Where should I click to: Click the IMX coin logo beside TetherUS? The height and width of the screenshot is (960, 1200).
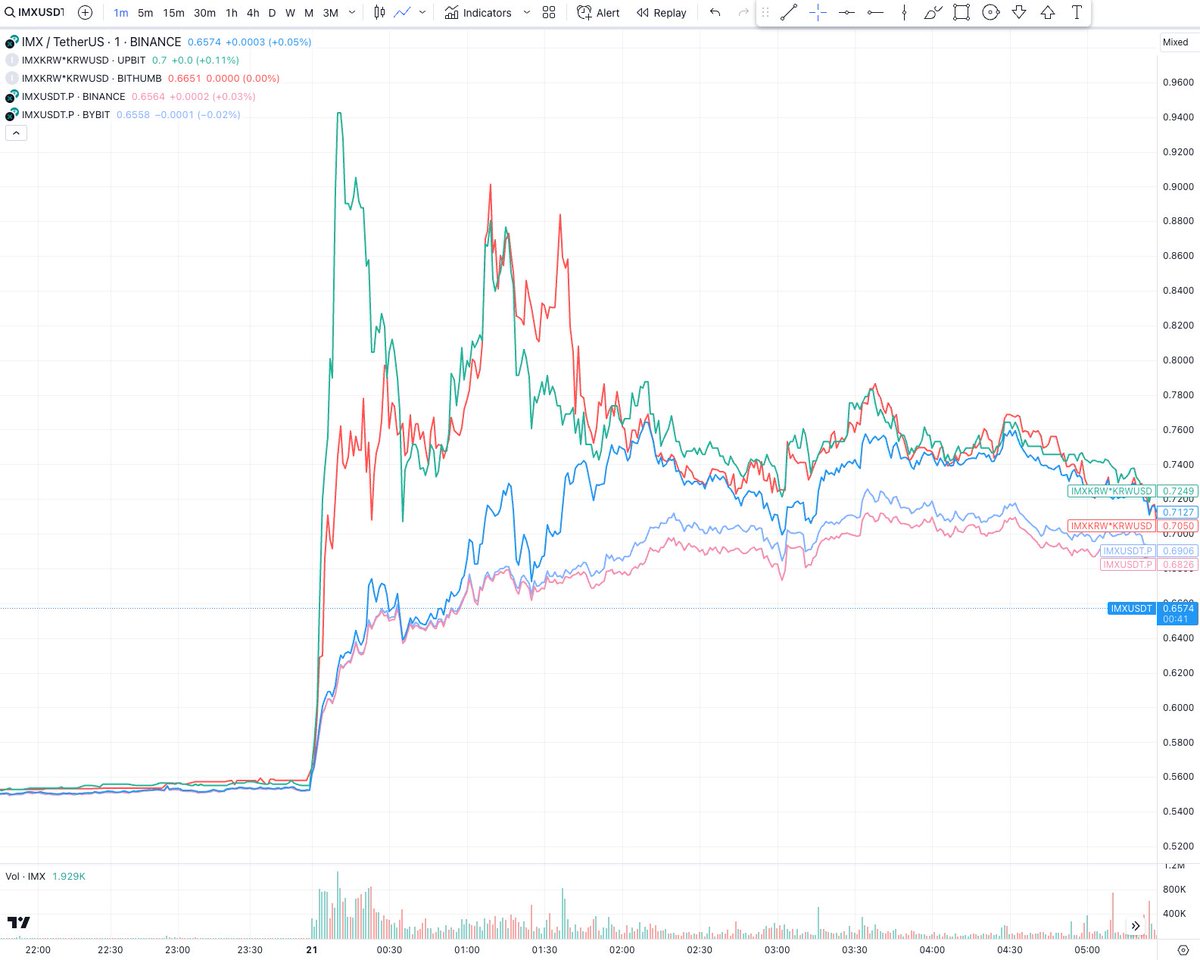click(x=11, y=42)
